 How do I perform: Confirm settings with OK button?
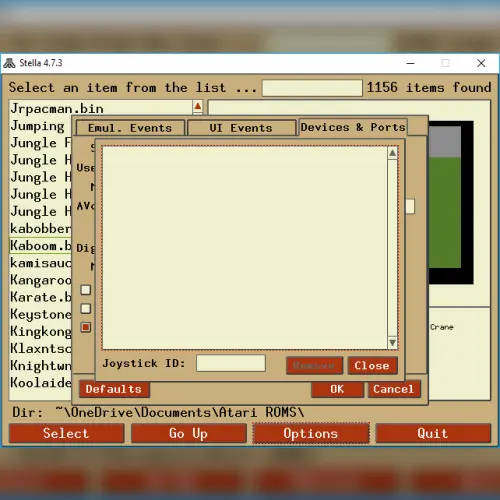[337, 389]
